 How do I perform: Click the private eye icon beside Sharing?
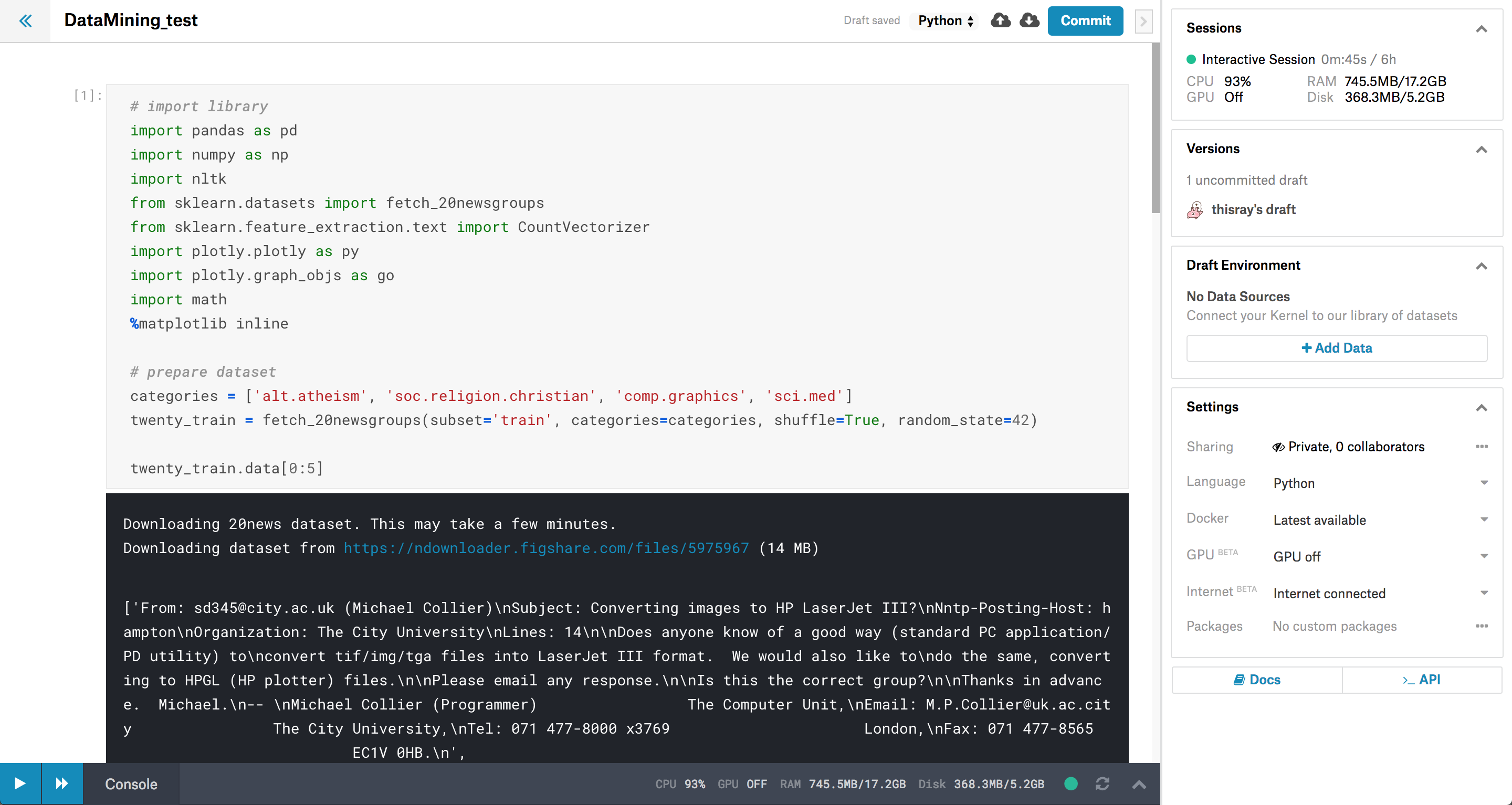[1278, 447]
